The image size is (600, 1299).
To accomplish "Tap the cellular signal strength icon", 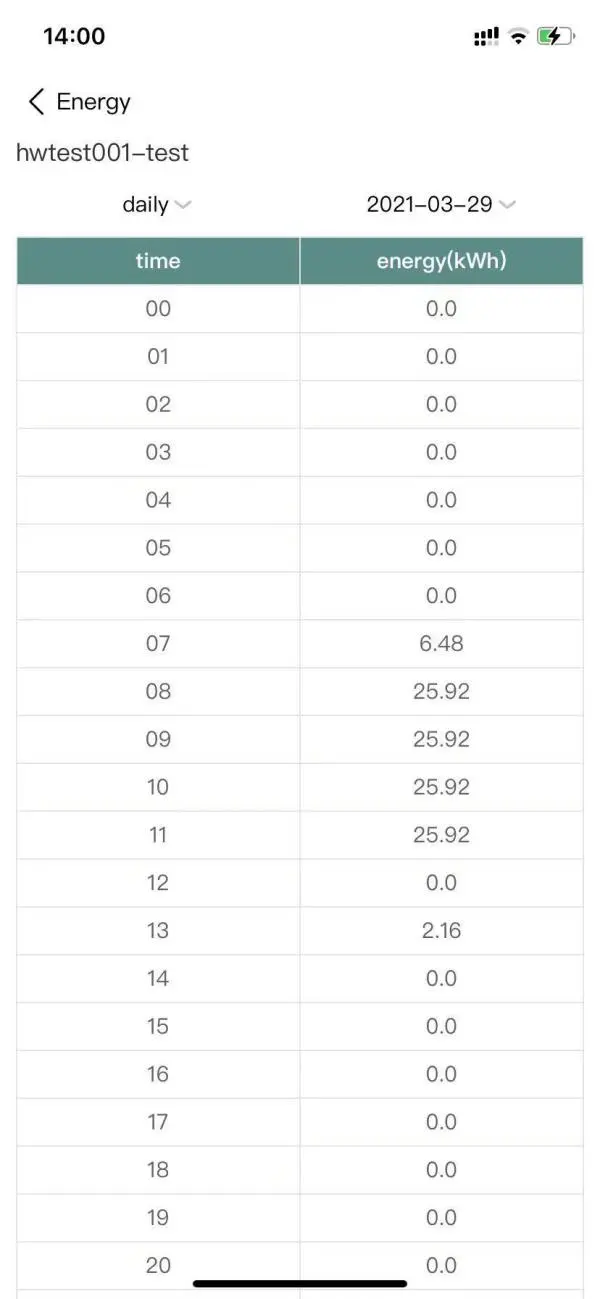I will pyautogui.click(x=486, y=37).
